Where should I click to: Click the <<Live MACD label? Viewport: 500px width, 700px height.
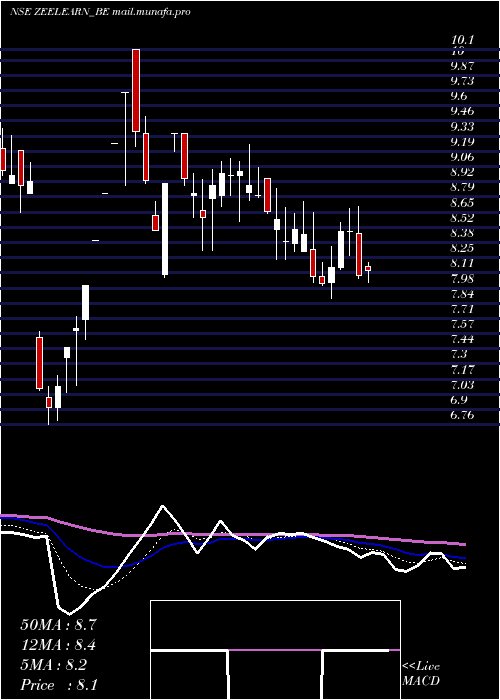421,674
